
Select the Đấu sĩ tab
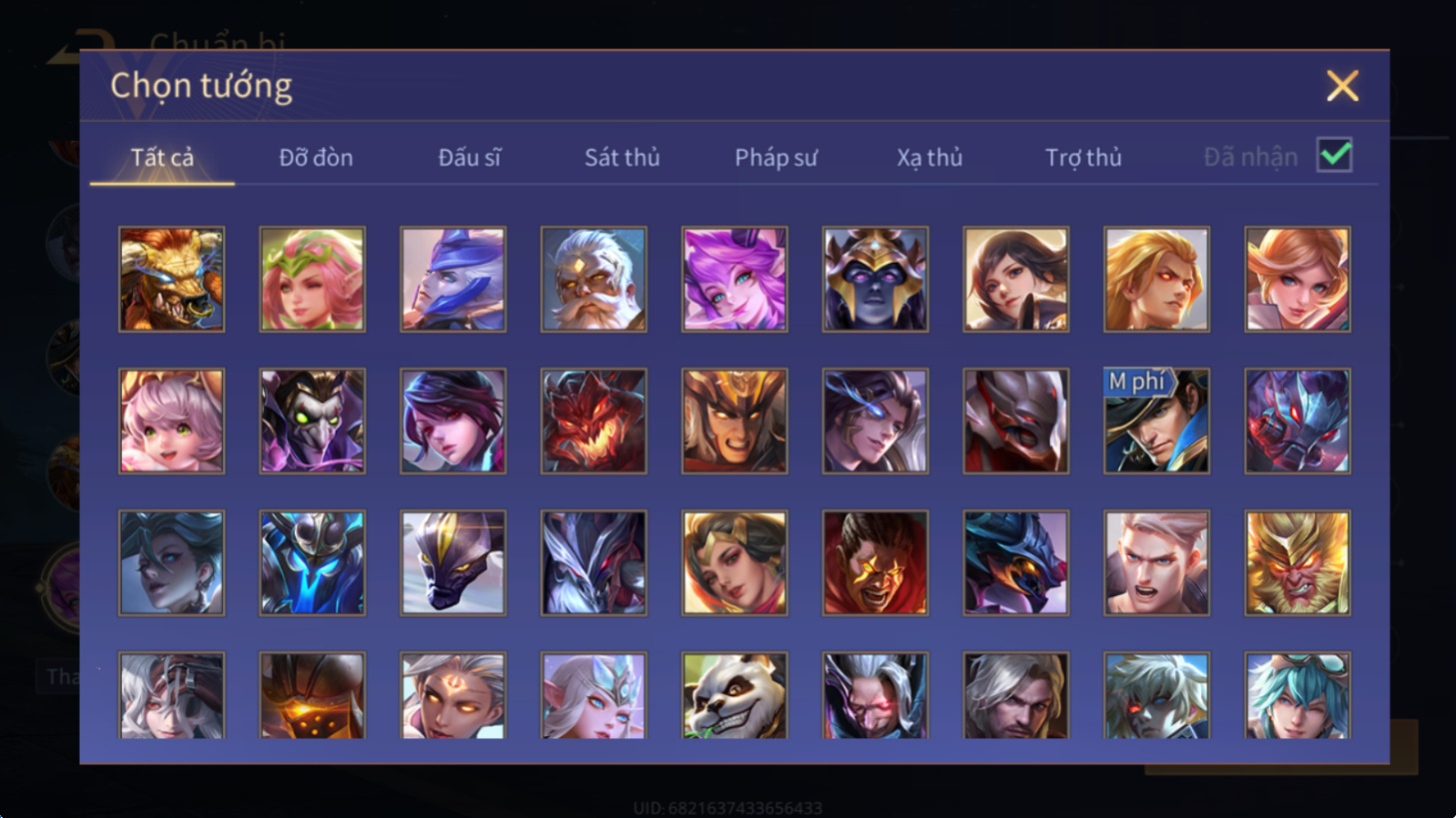coord(469,157)
